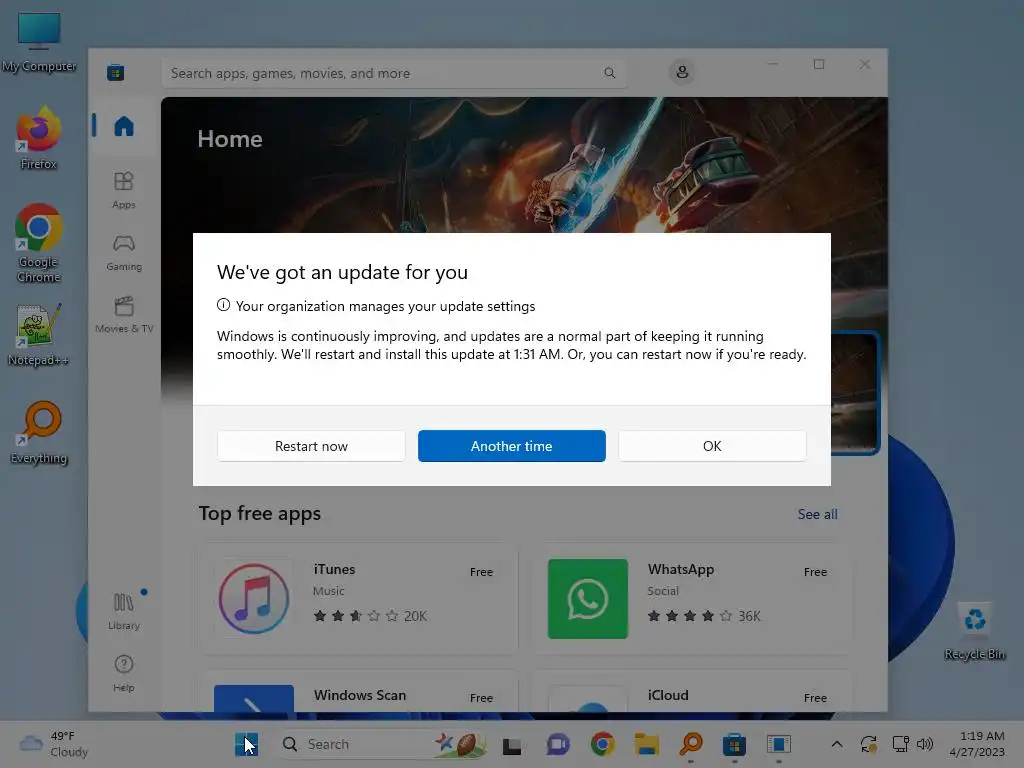Viewport: 1024px width, 768px height.
Task: Open the iTunes app card
Action: pyautogui.click(x=358, y=598)
